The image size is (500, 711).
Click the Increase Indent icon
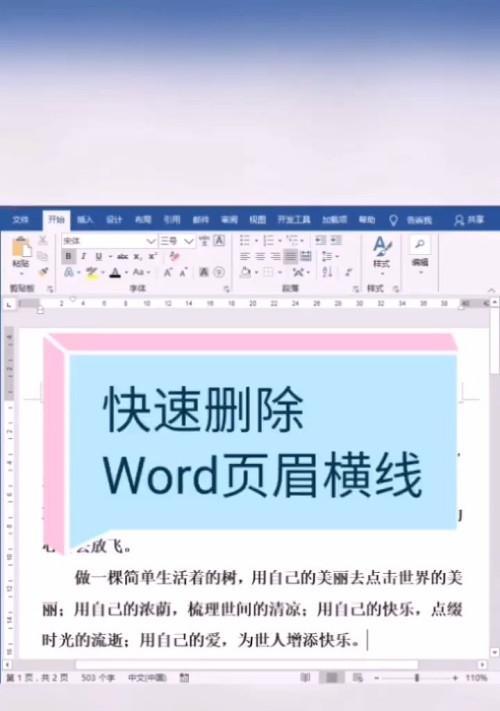336,240
